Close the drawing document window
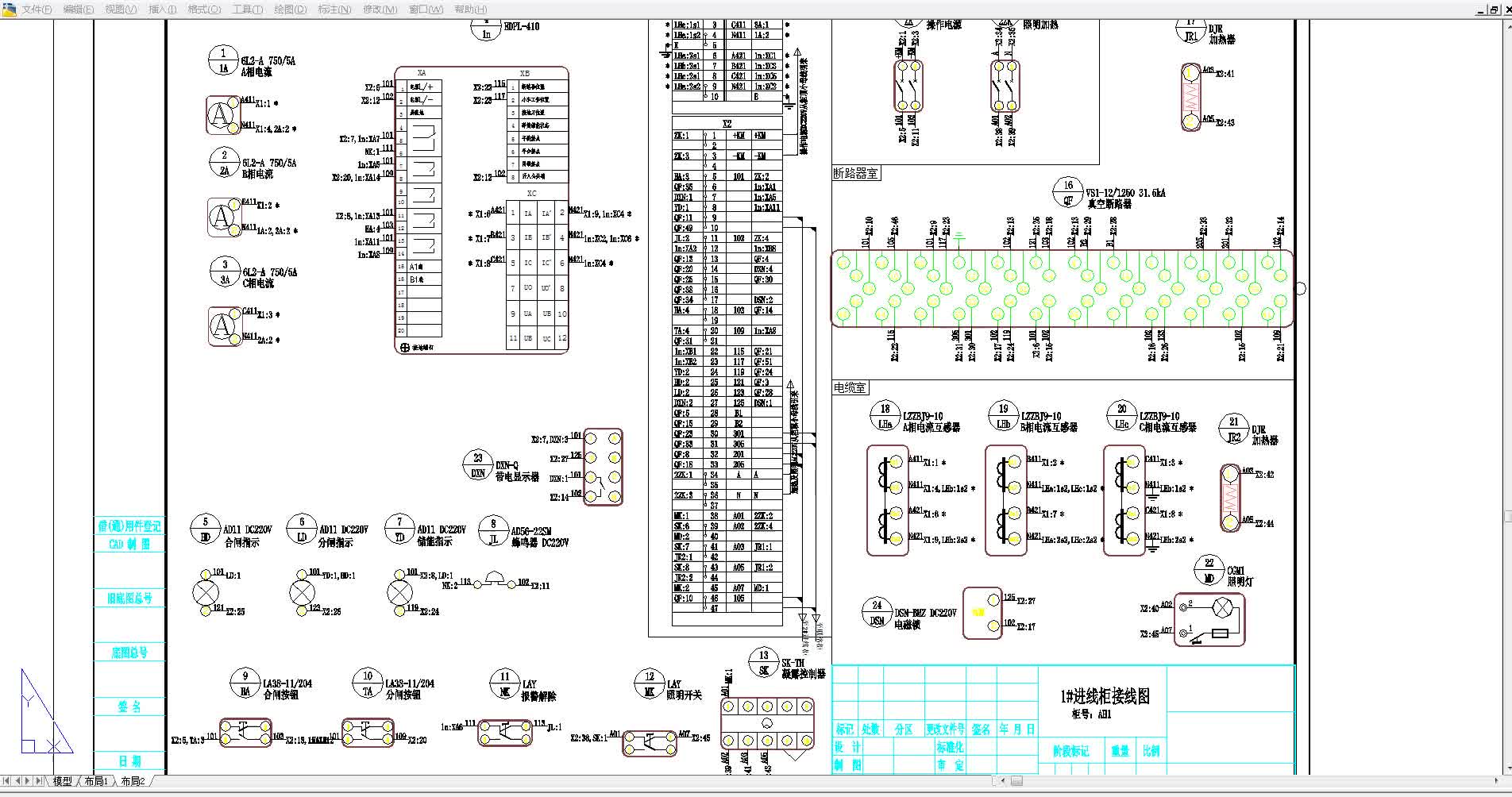Screen dimensions: 1512x797 point(1506,10)
